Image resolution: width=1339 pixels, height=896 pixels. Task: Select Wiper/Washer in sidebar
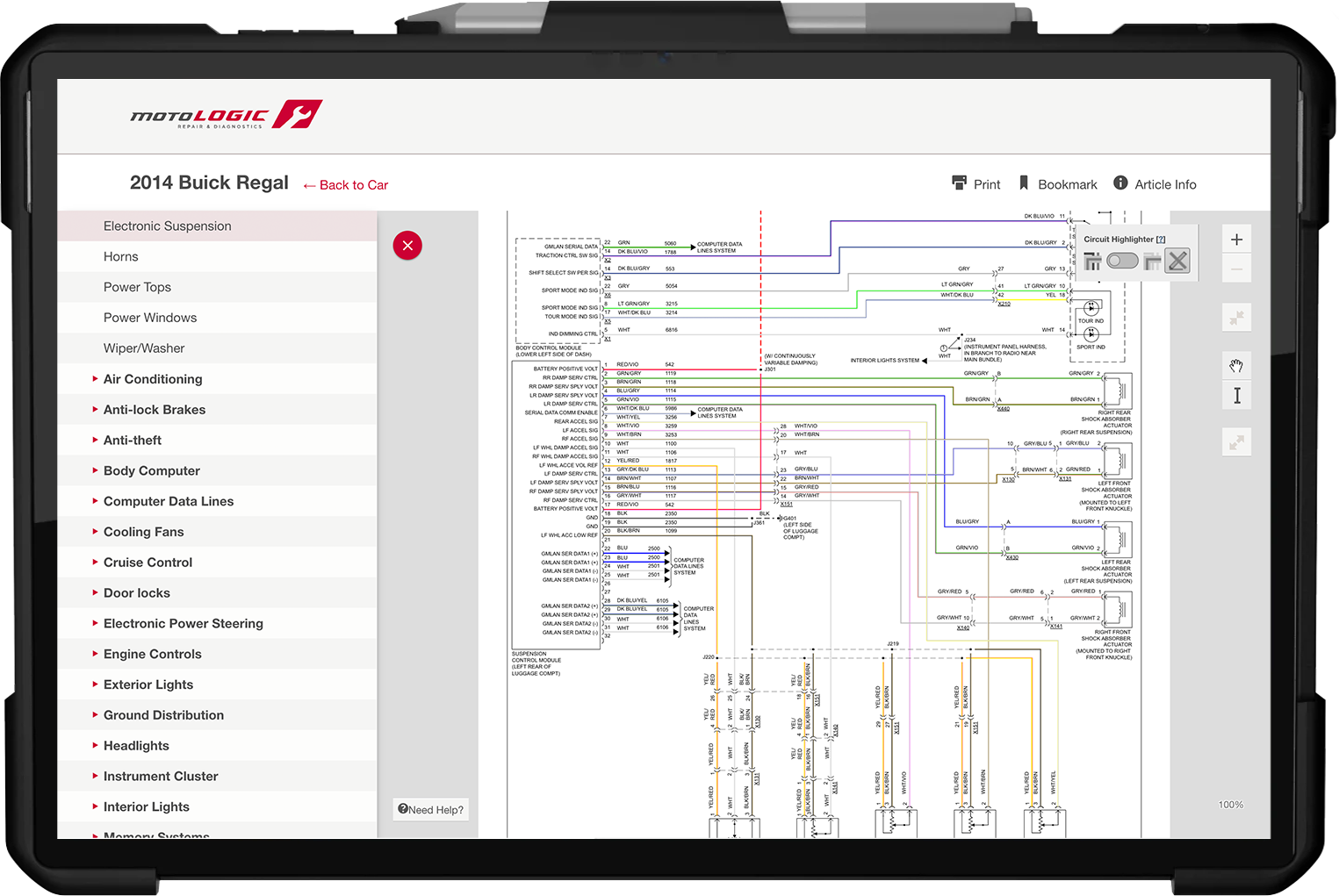(218, 348)
